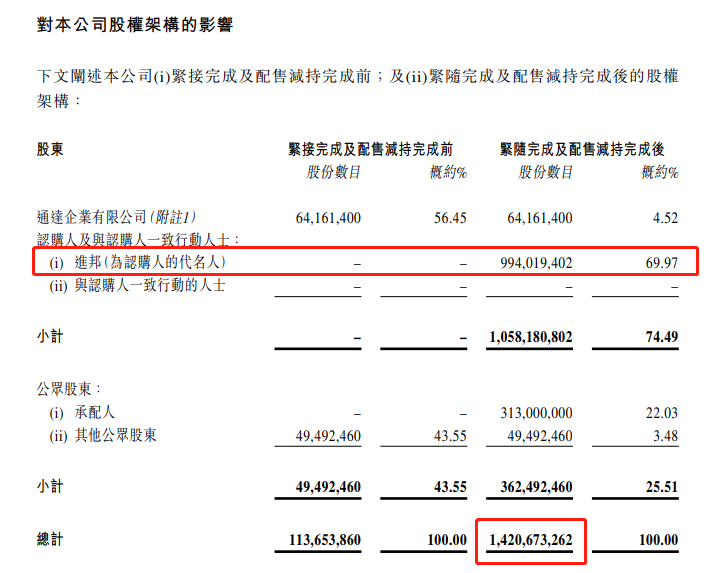
Task: Click the value 56.45 in 通達企業 row
Action: point(450,218)
